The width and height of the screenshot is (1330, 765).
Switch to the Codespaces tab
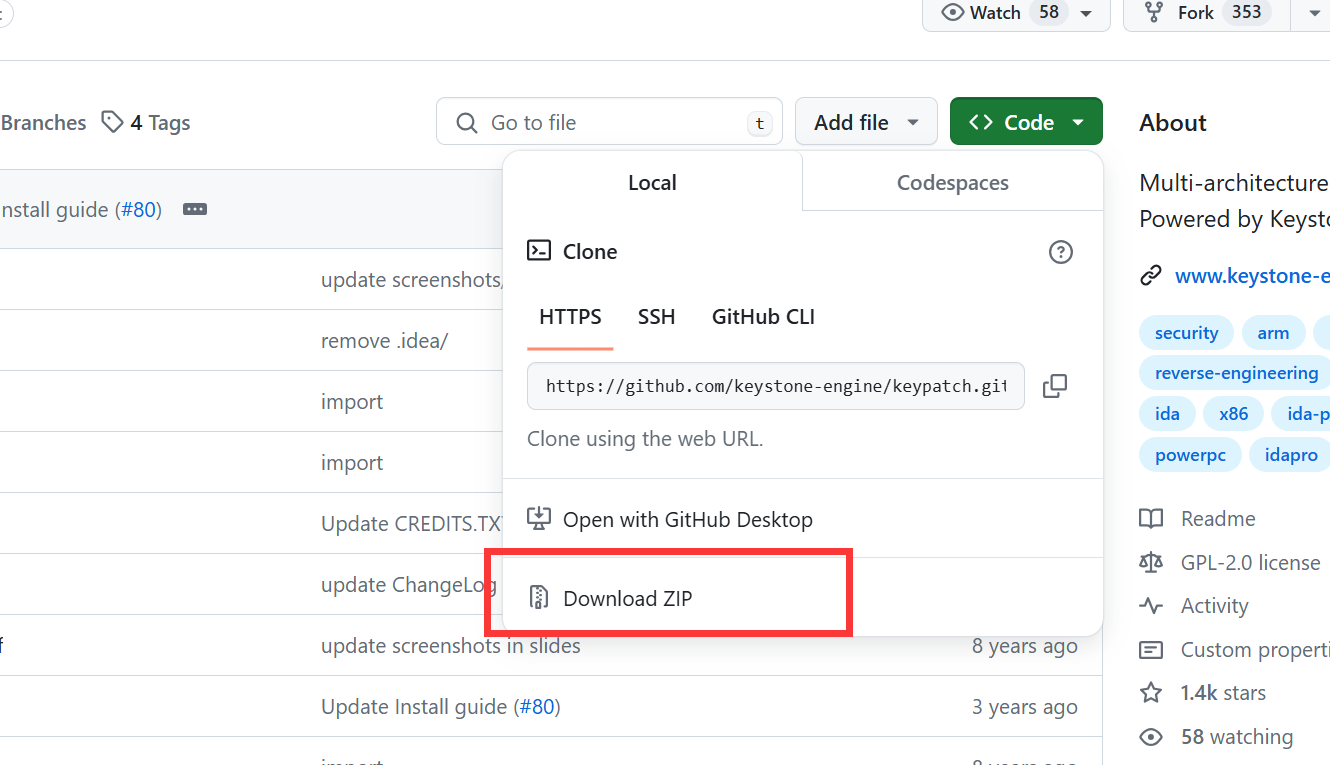[952, 182]
